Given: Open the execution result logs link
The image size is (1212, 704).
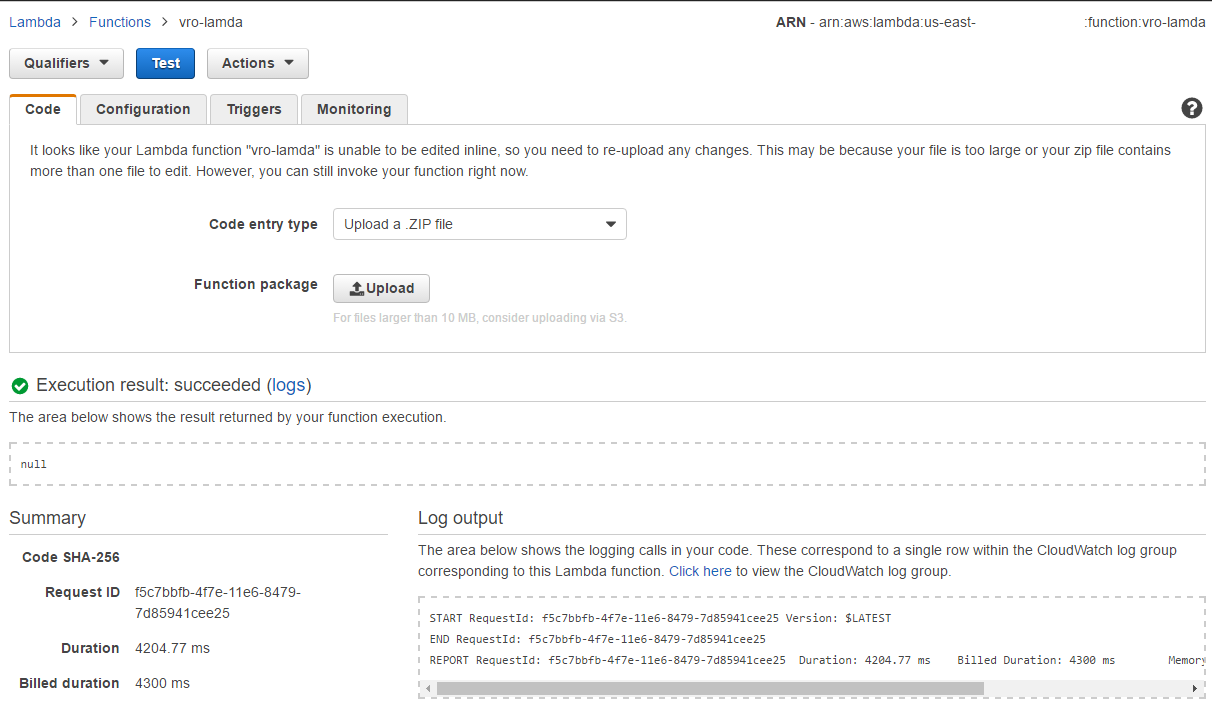Looking at the screenshot, I should click(289, 385).
